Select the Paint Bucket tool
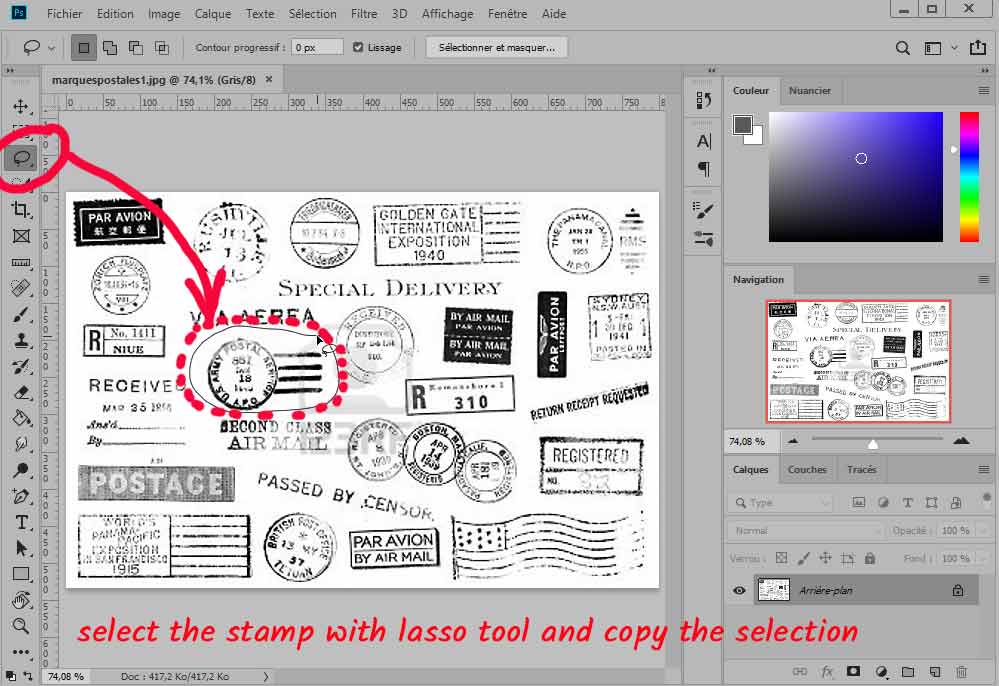 (x=21, y=418)
